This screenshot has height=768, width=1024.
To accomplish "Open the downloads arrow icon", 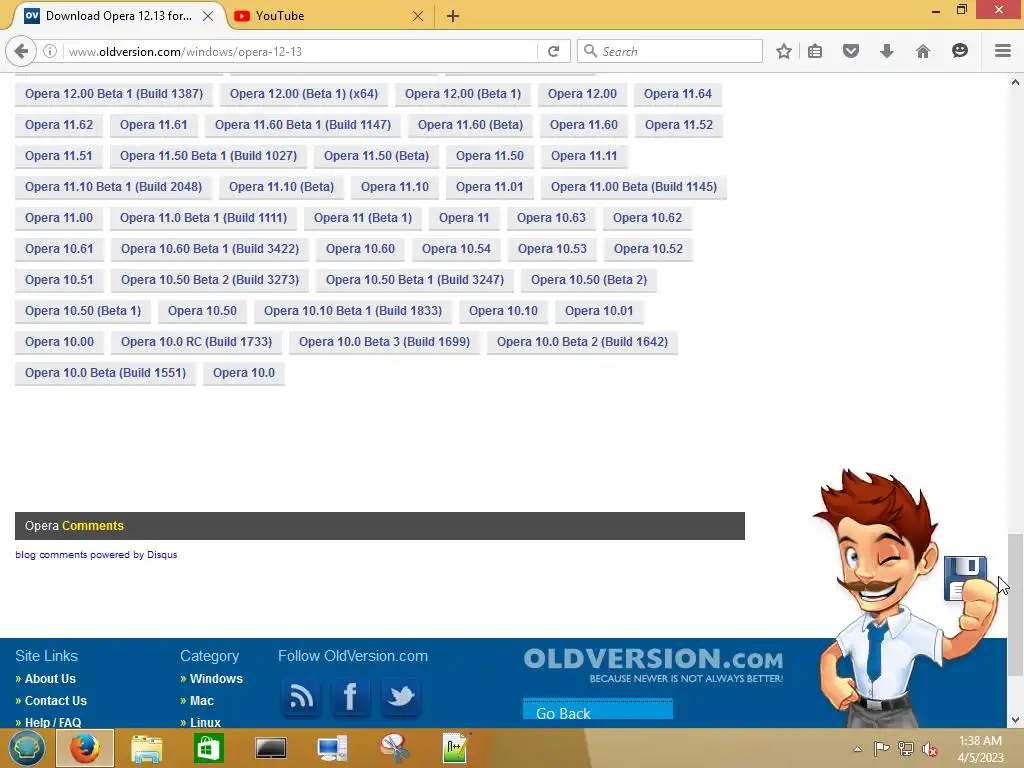I will tap(886, 51).
